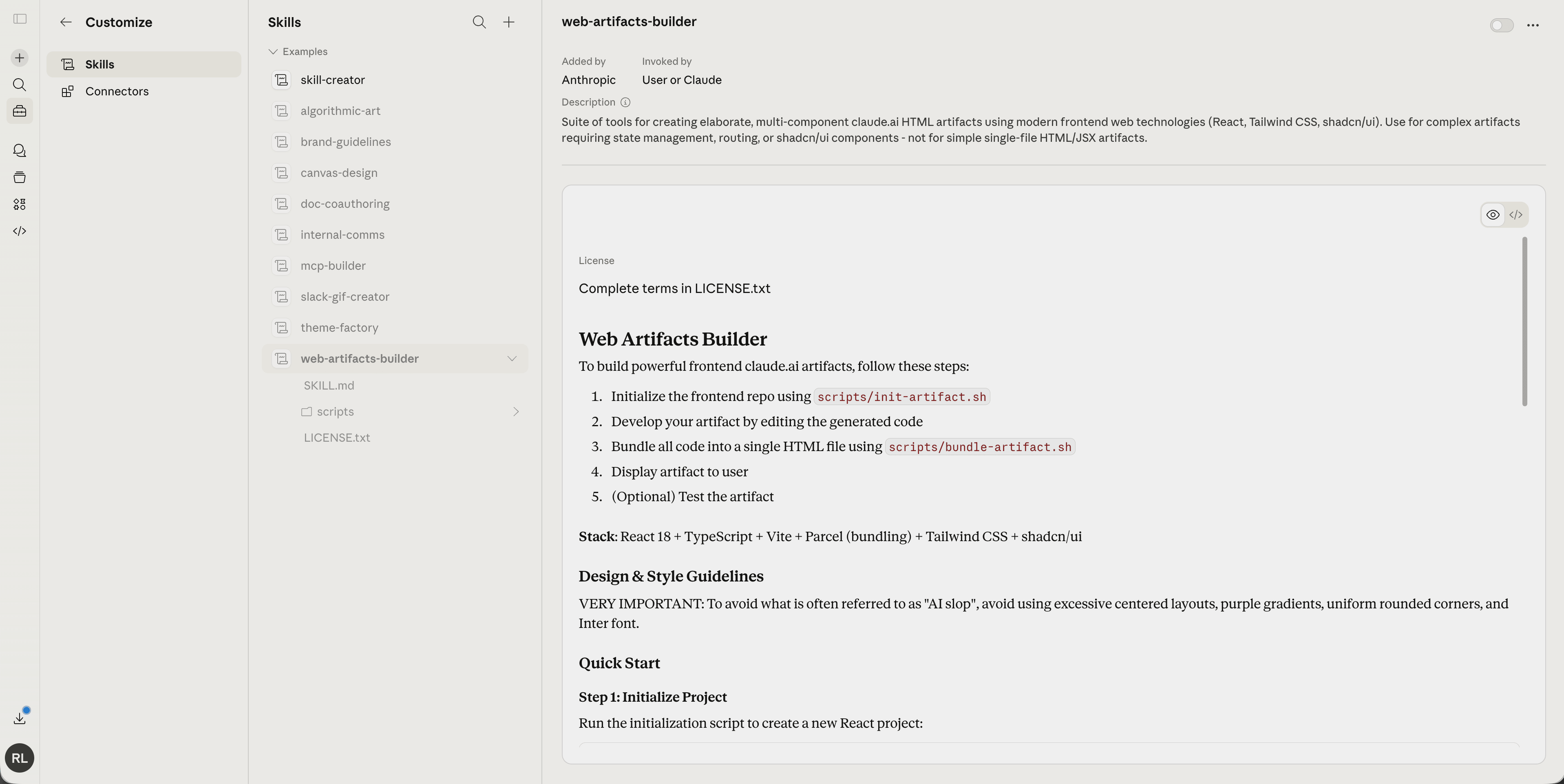Switch to rendered preview eye view
The image size is (1564, 784).
tap(1492, 215)
